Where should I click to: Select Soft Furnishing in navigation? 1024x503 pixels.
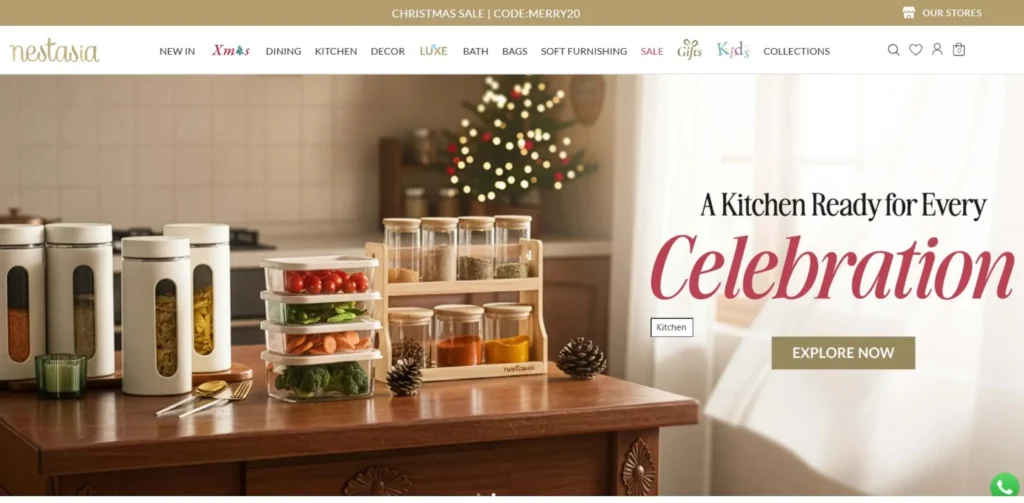click(x=584, y=51)
